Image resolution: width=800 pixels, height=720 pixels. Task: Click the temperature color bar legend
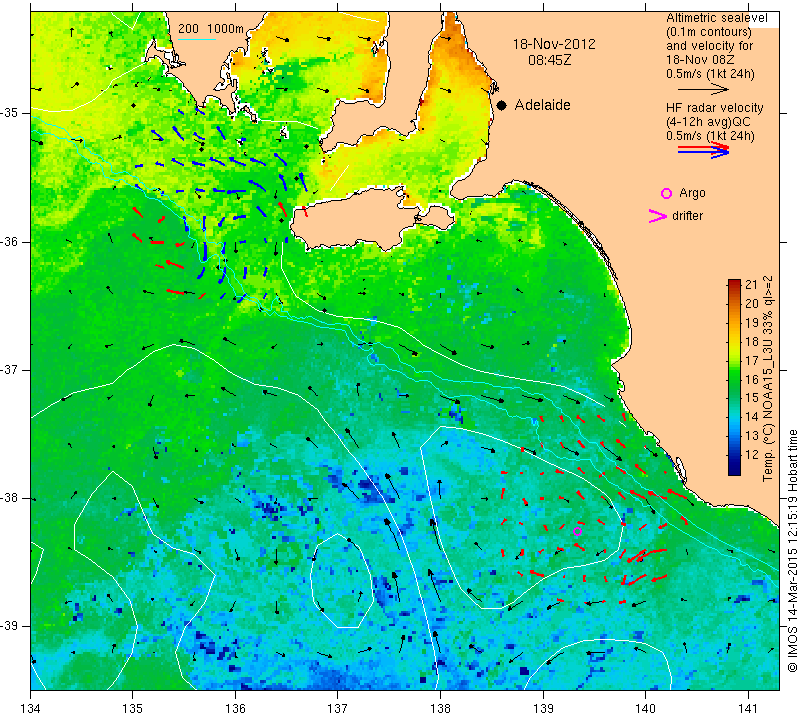[734, 377]
